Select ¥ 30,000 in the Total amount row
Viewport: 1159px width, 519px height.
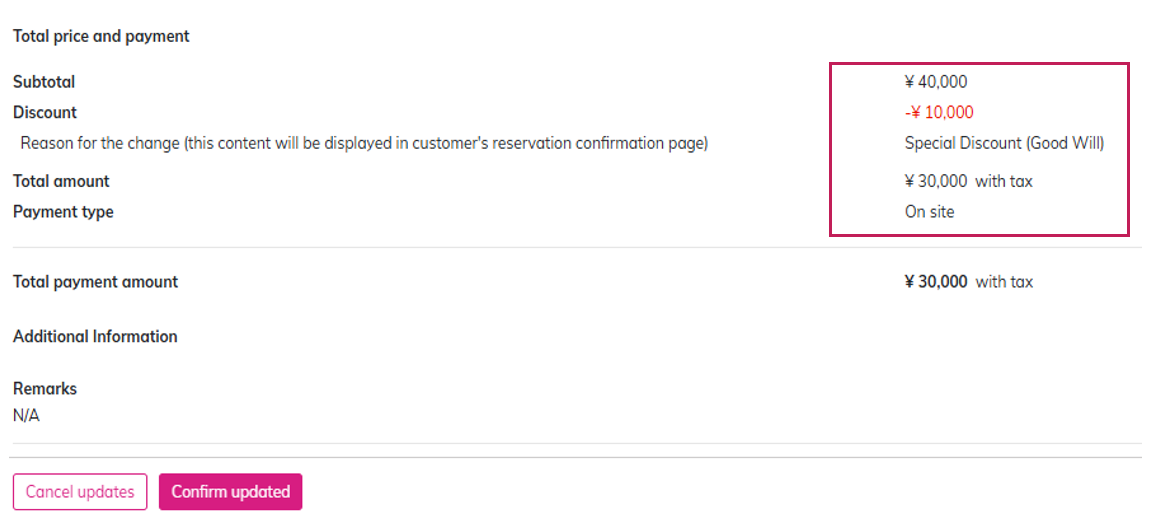pos(936,181)
